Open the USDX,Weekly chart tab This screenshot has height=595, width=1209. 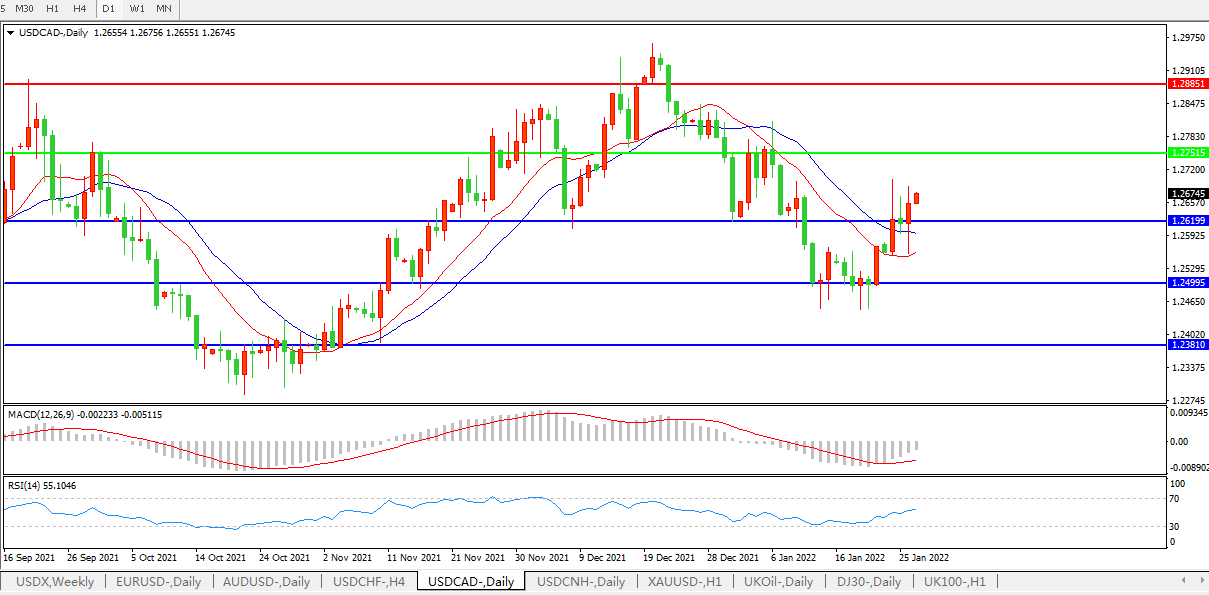click(55, 582)
